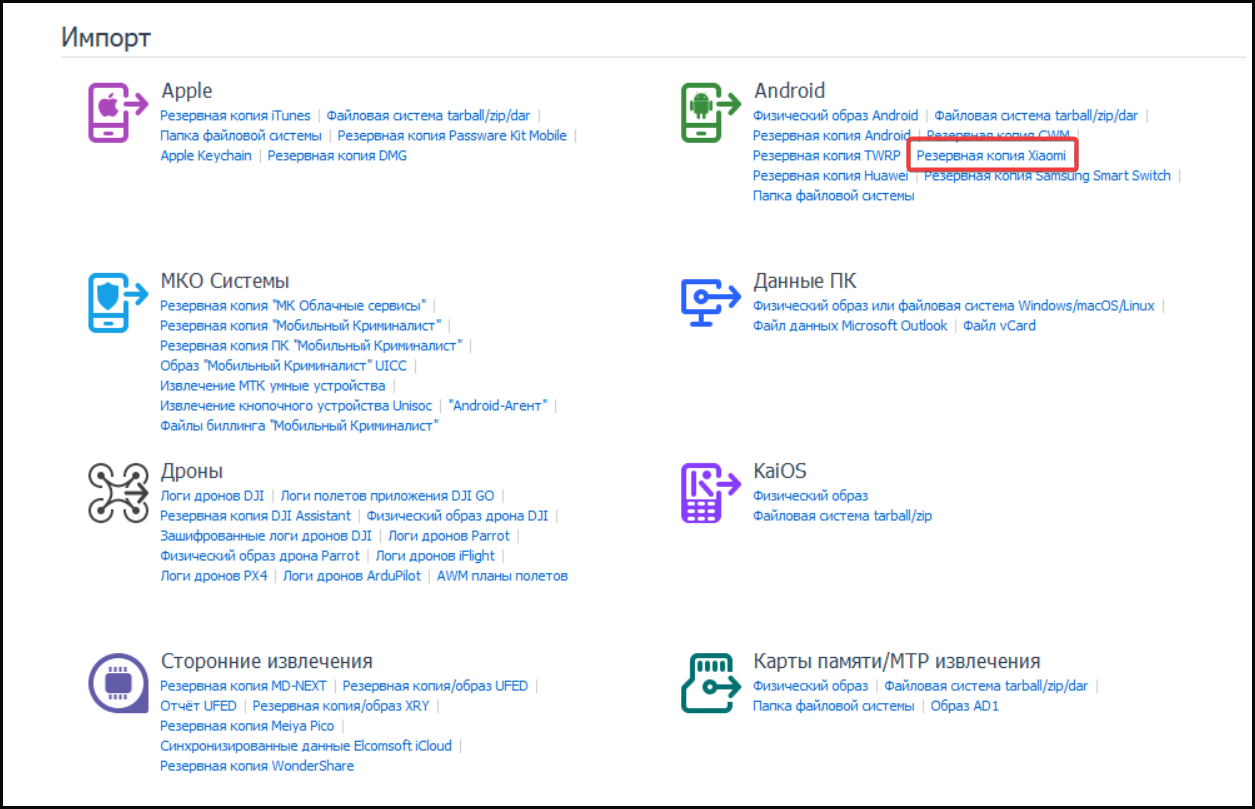The width and height of the screenshot is (1255, 809).
Task: Click the purple KaiOS phone icon
Action: 704,492
